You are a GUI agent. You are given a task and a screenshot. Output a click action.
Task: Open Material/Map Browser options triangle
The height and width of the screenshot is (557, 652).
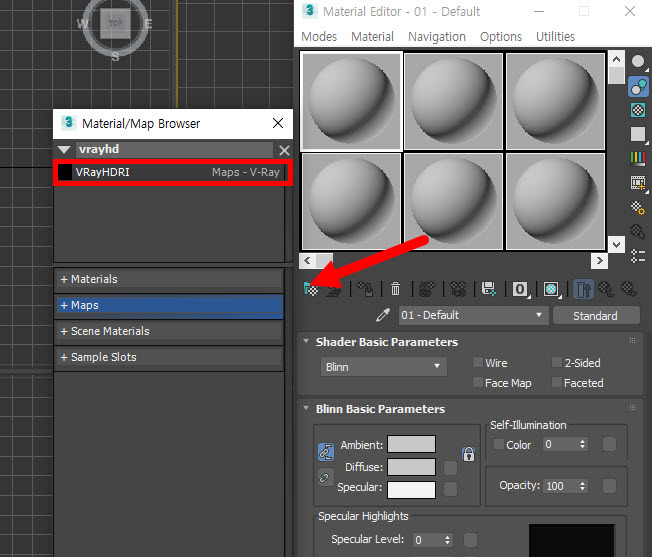tap(64, 150)
